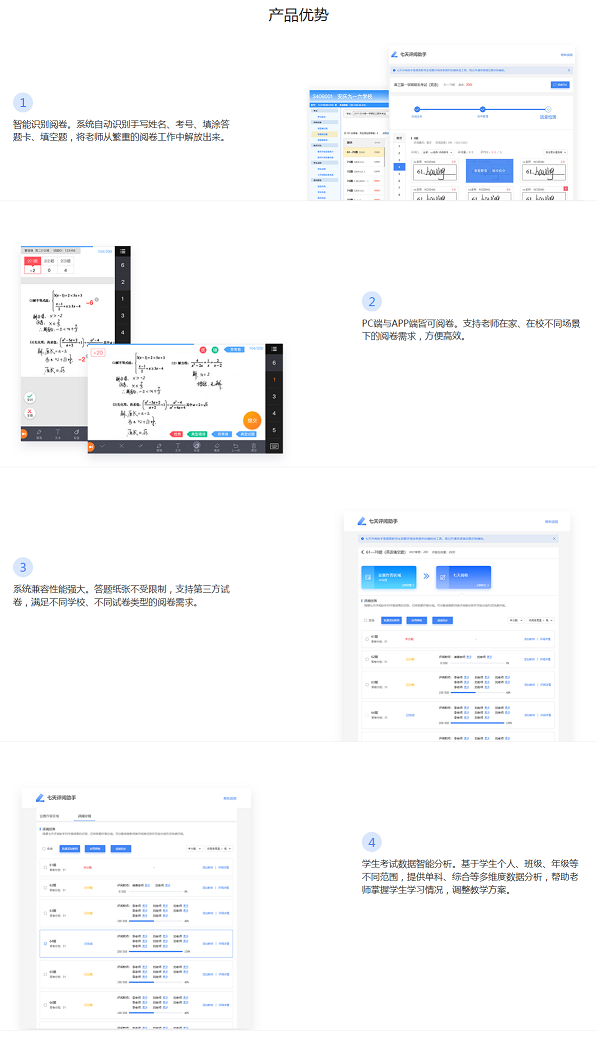The image size is (597, 1046).
Task: Click the green circle badge on front tablet header
Action: click(x=215, y=350)
